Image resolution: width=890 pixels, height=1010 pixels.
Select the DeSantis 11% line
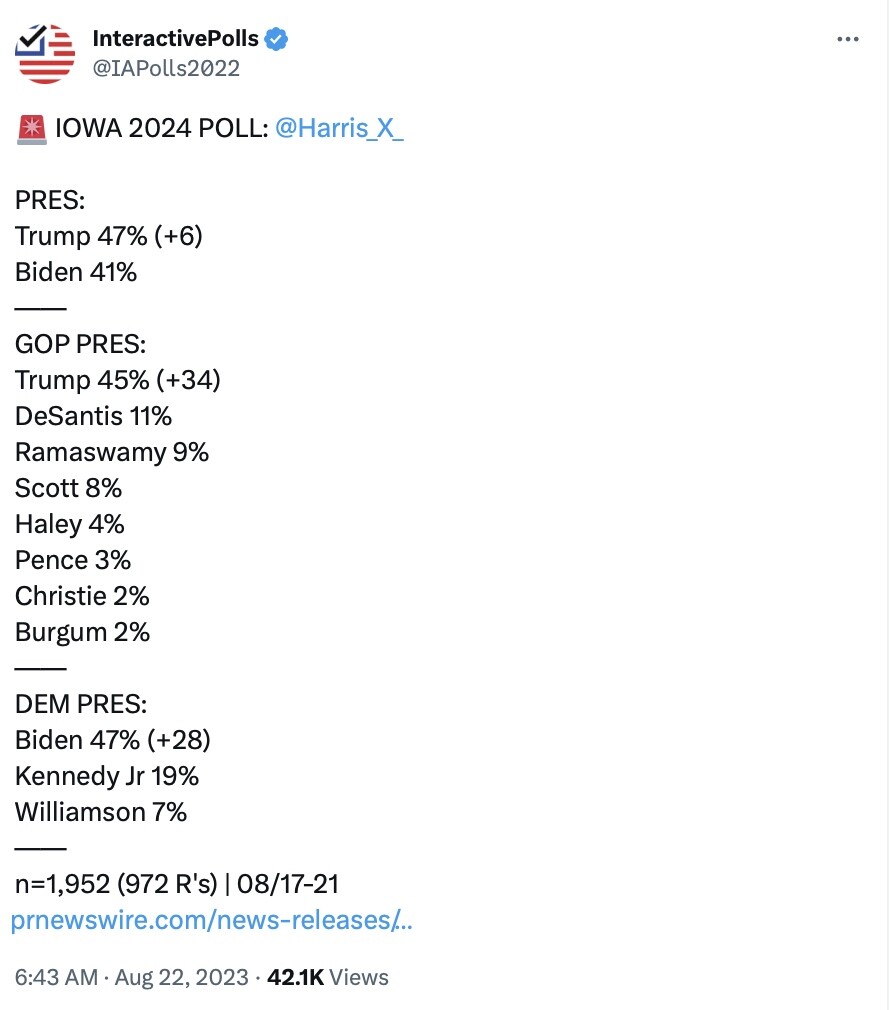93,416
